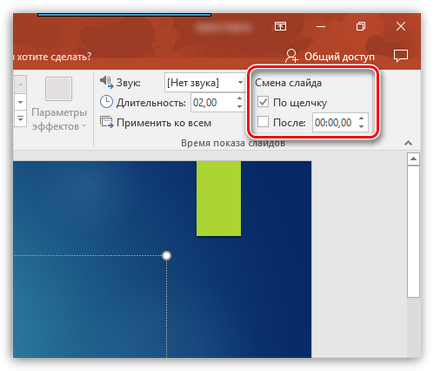Collapse the ribbon with the chevron arrow

click(408, 143)
